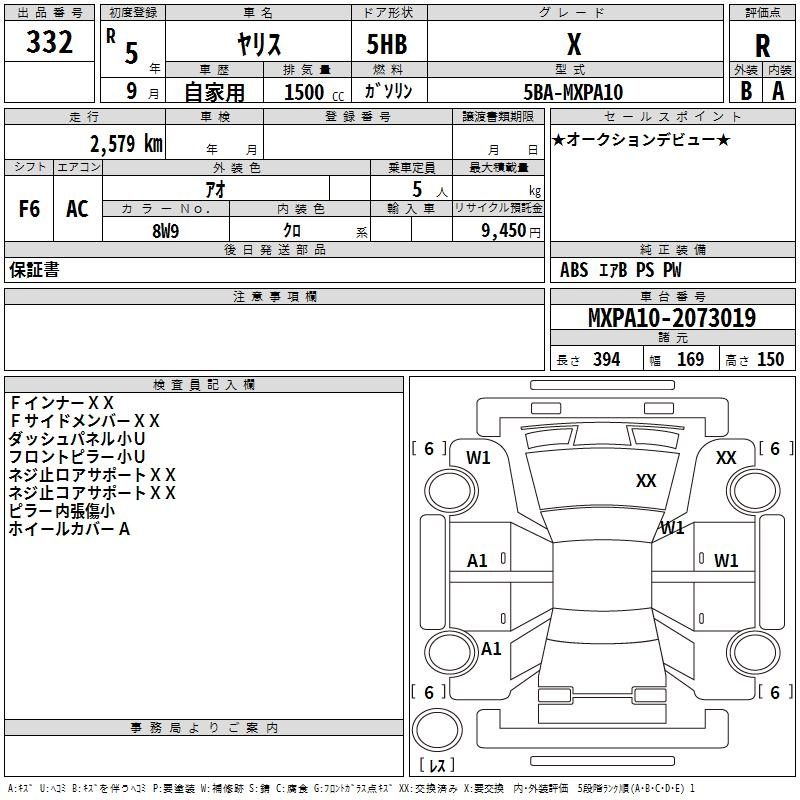Click the height value 150
The width and height of the screenshot is (800, 800).
770,360
